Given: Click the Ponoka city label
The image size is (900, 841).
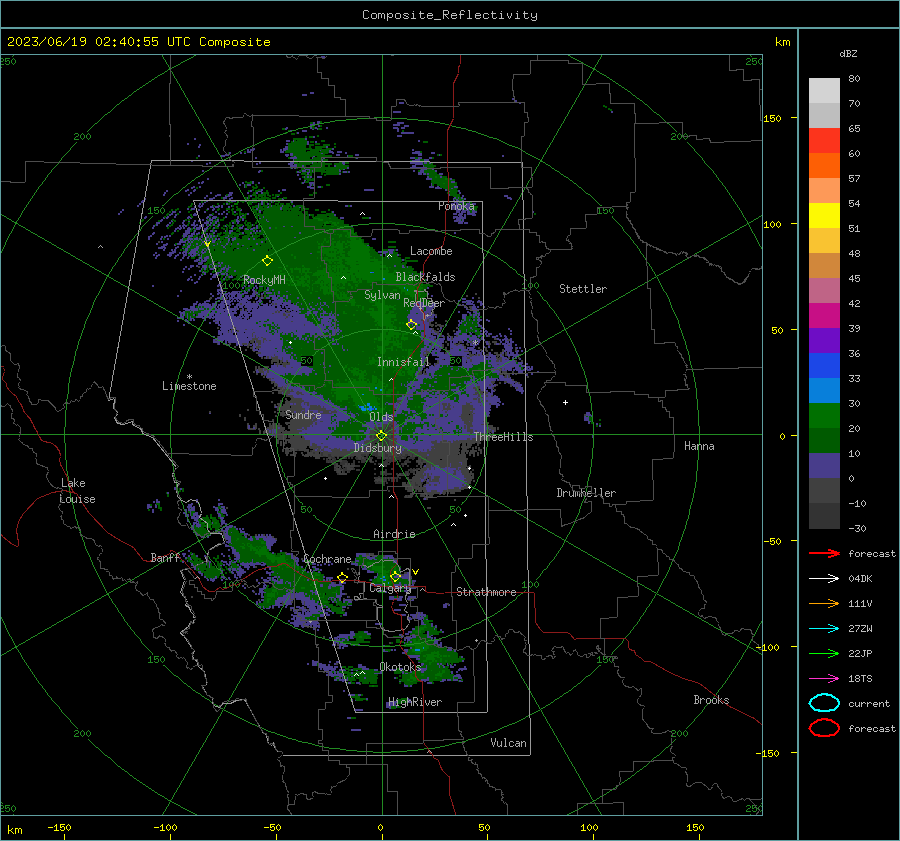Looking at the screenshot, I should 456,206.
